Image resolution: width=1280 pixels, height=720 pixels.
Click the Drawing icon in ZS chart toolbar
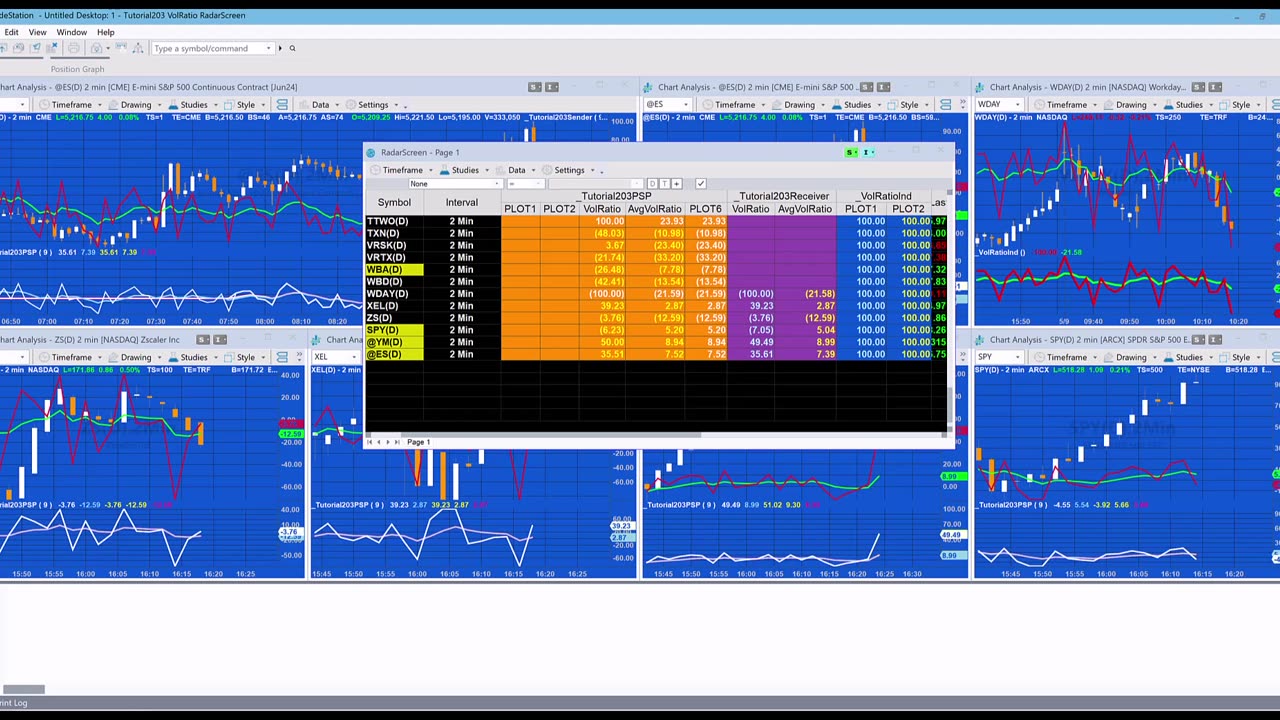(x=113, y=358)
